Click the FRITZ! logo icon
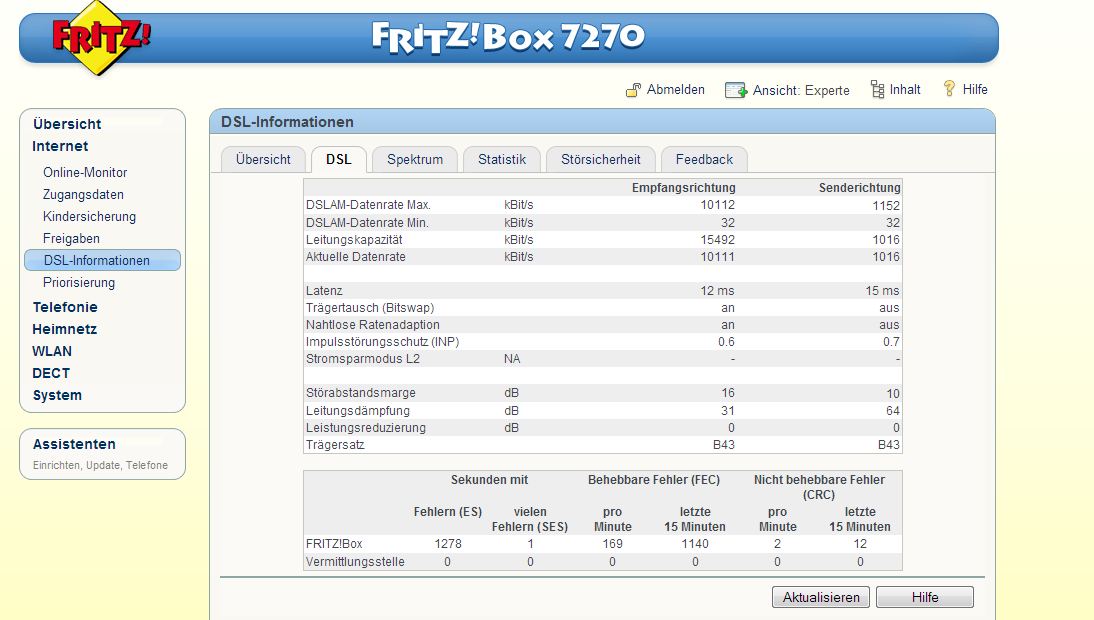Viewport: 1094px width, 620px height. pyautogui.click(x=101, y=39)
